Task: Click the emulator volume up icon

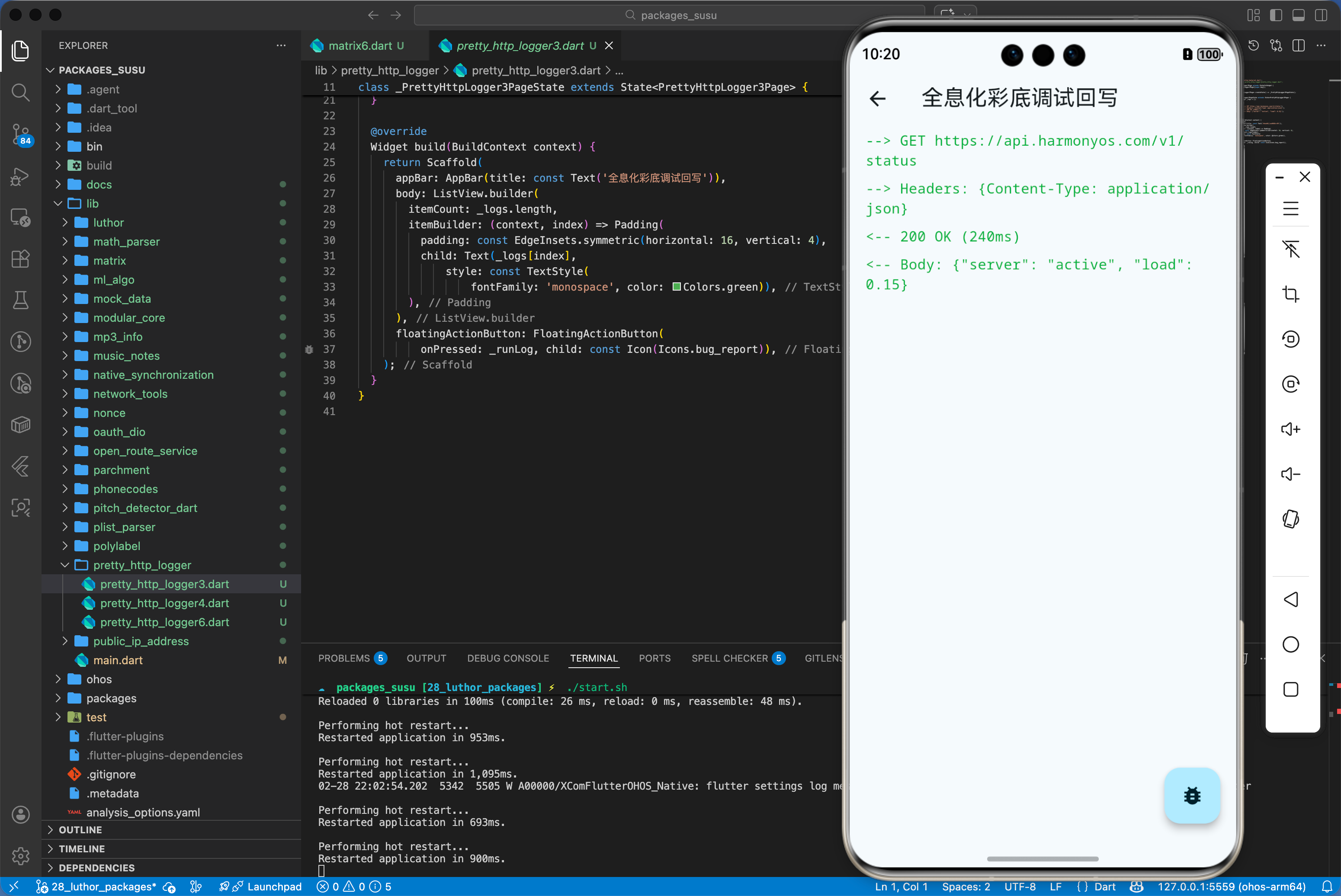Action: [1290, 429]
